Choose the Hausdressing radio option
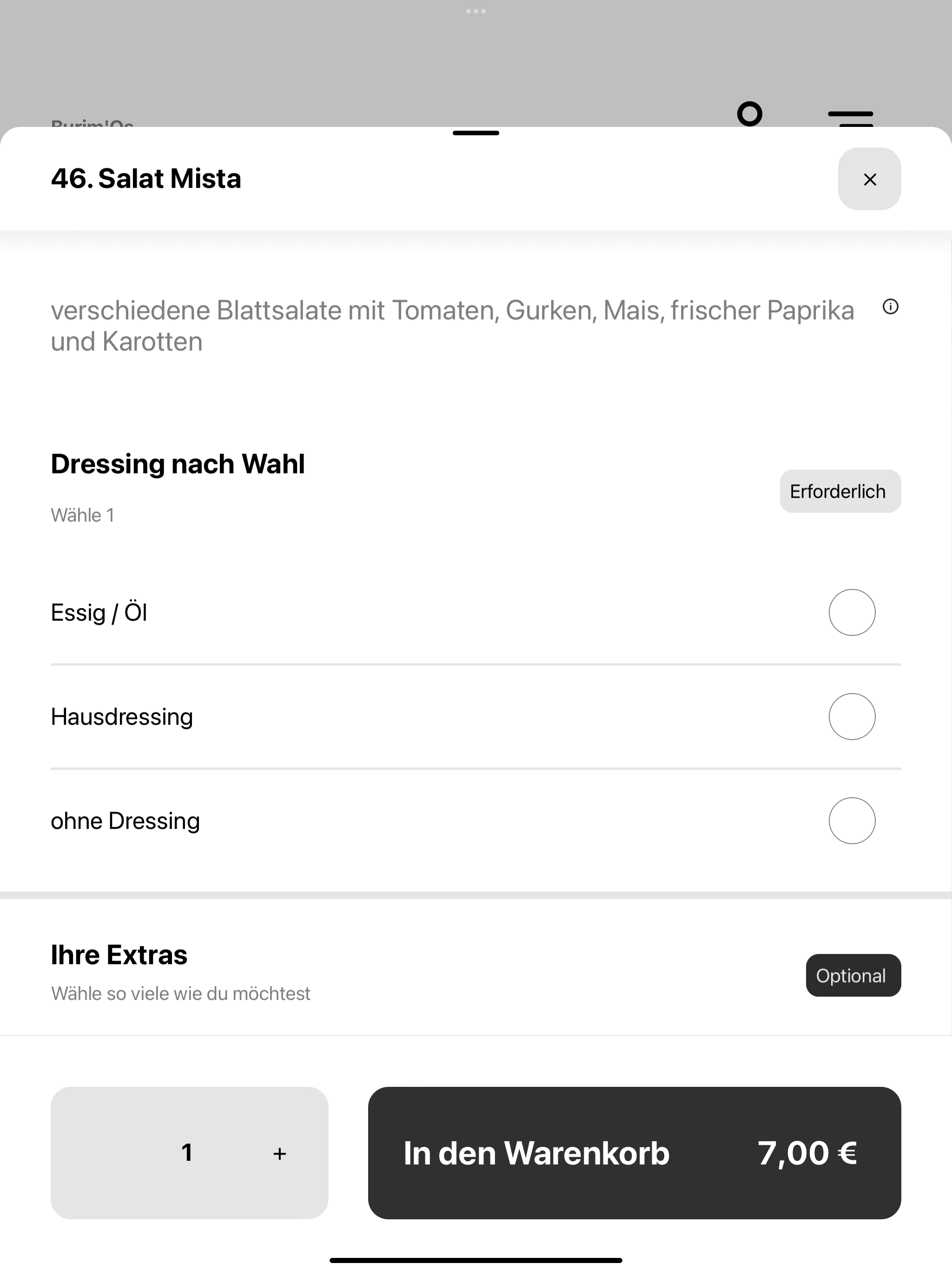 click(x=852, y=716)
